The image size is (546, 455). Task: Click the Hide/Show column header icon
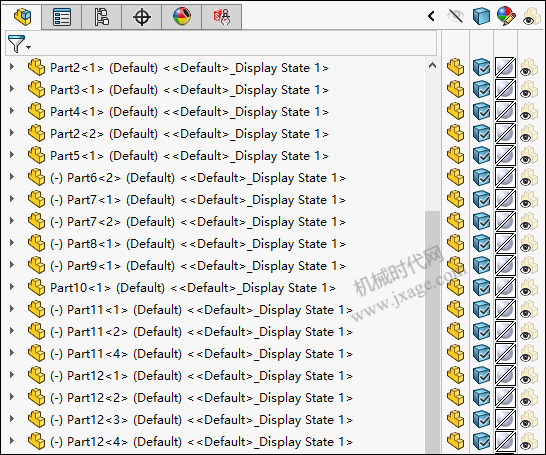click(x=455, y=16)
